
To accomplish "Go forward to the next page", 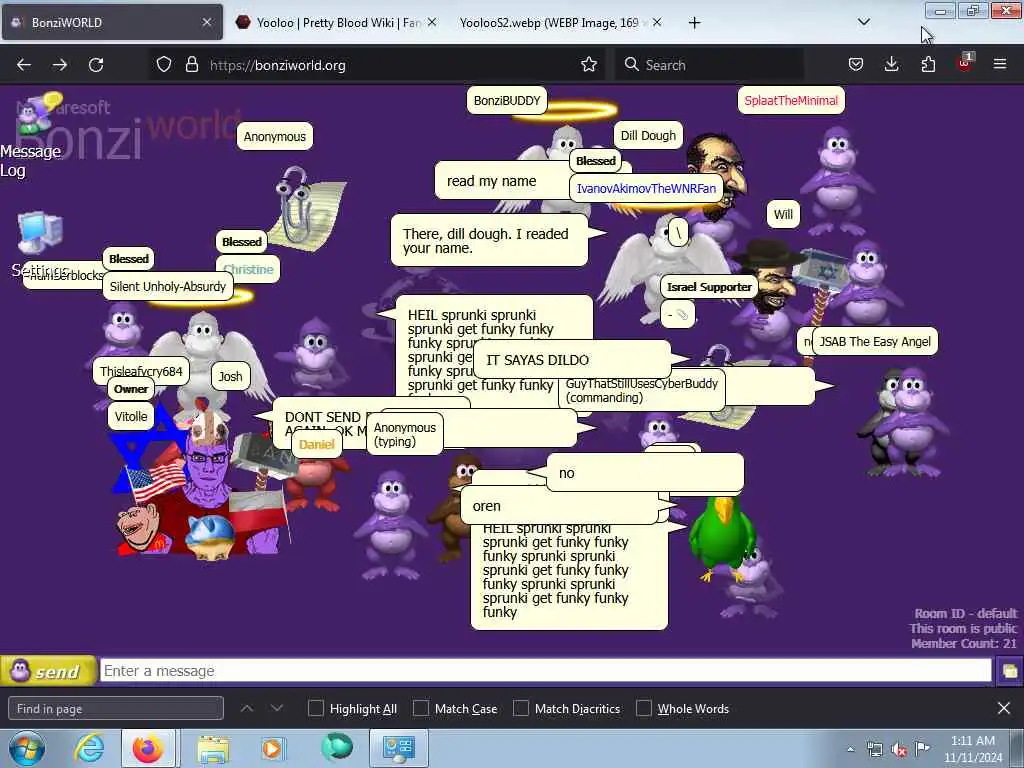I will [x=60, y=65].
